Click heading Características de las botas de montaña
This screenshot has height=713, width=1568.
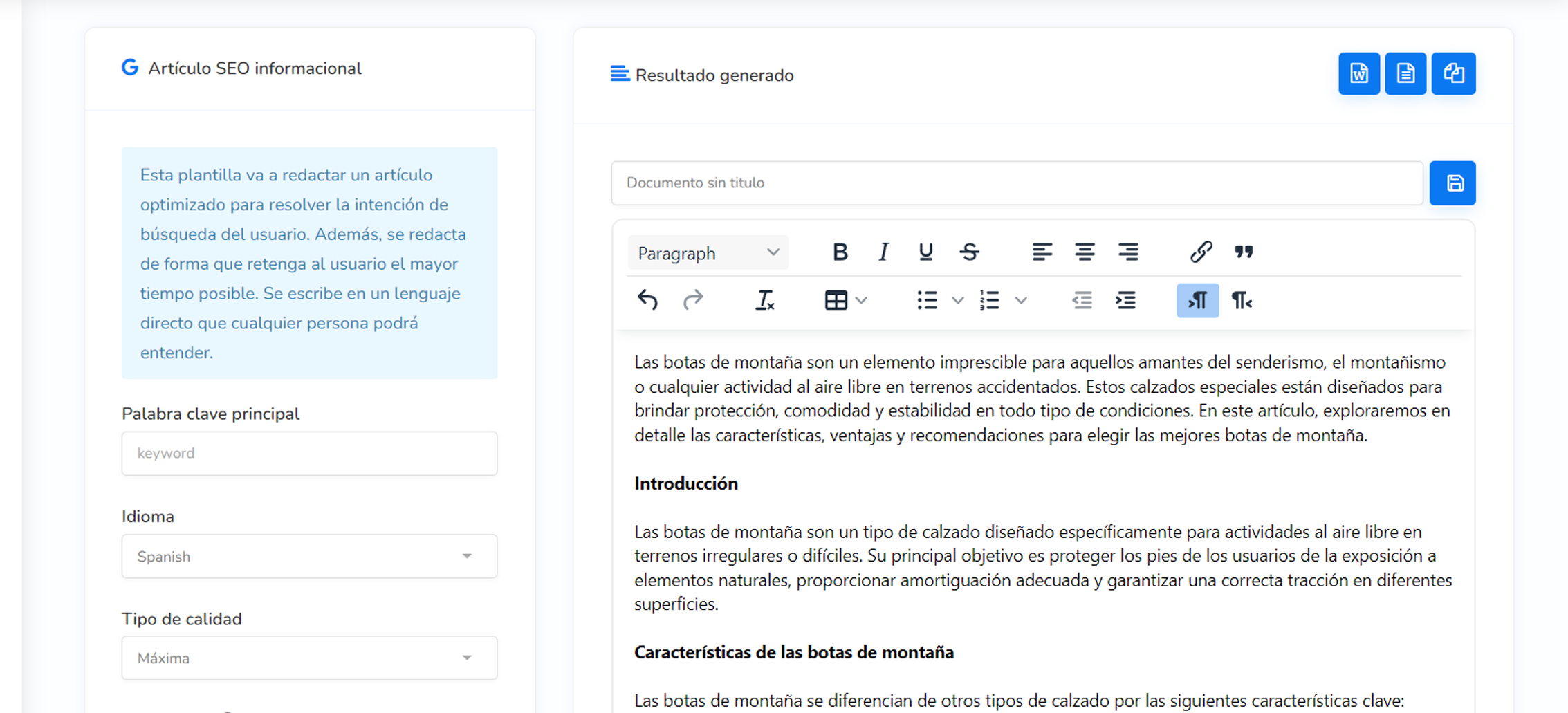pos(794,652)
